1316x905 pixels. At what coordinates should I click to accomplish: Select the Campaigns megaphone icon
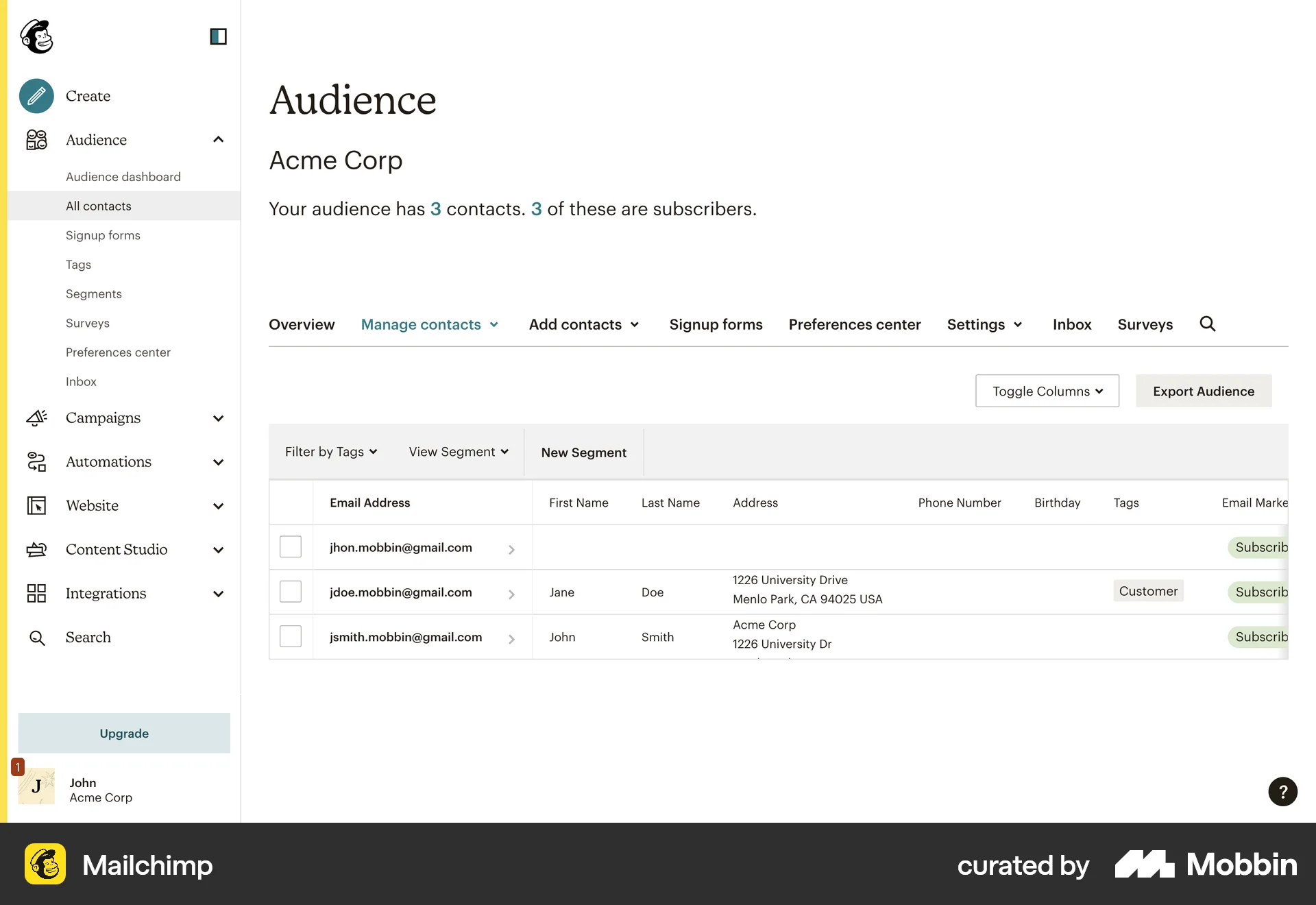tap(36, 418)
